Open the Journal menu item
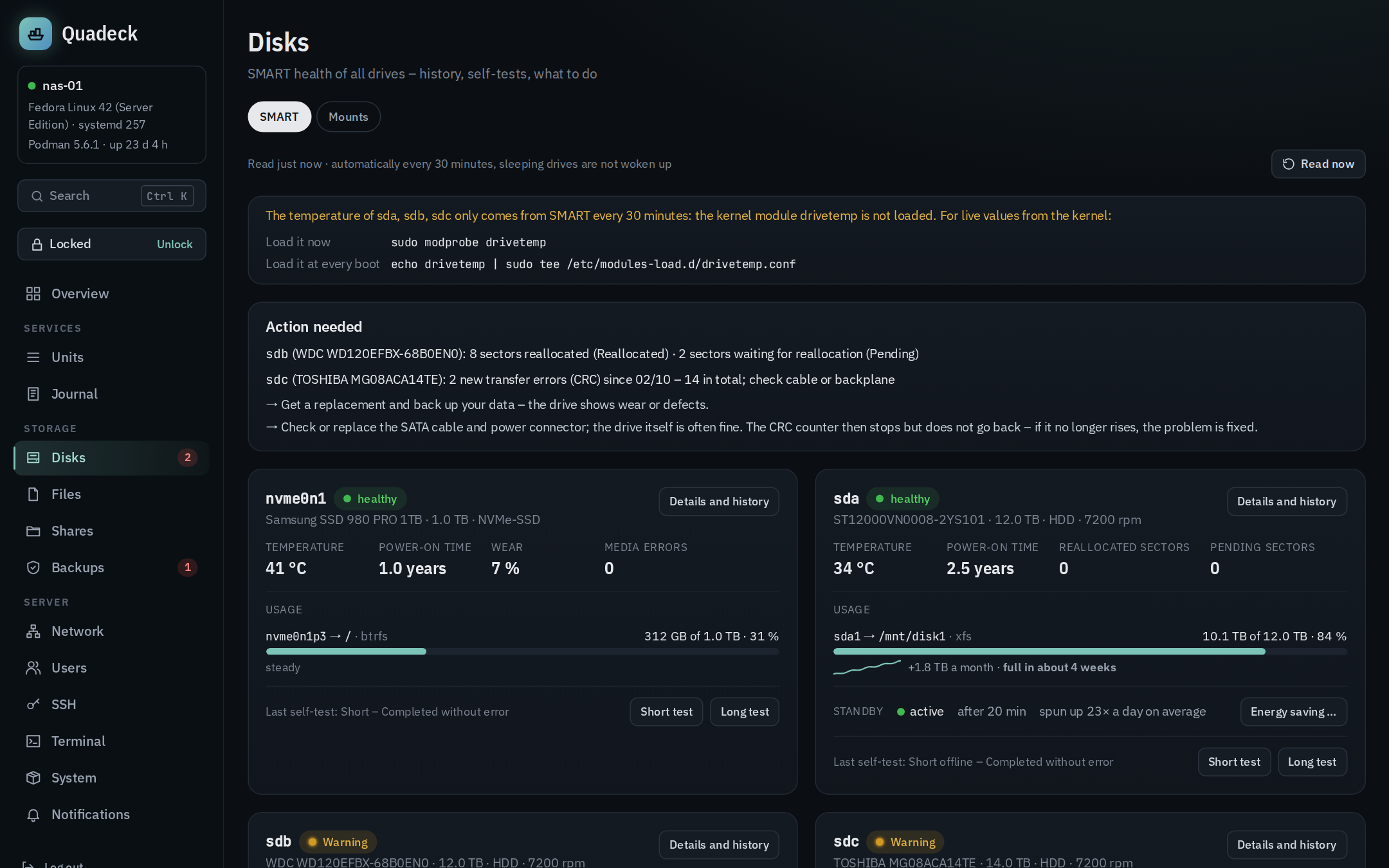The height and width of the screenshot is (868, 1389). [x=111, y=394]
